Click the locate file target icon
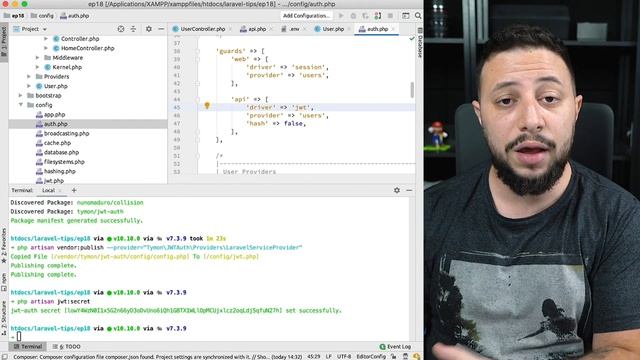640x360 pixels. pos(121,29)
